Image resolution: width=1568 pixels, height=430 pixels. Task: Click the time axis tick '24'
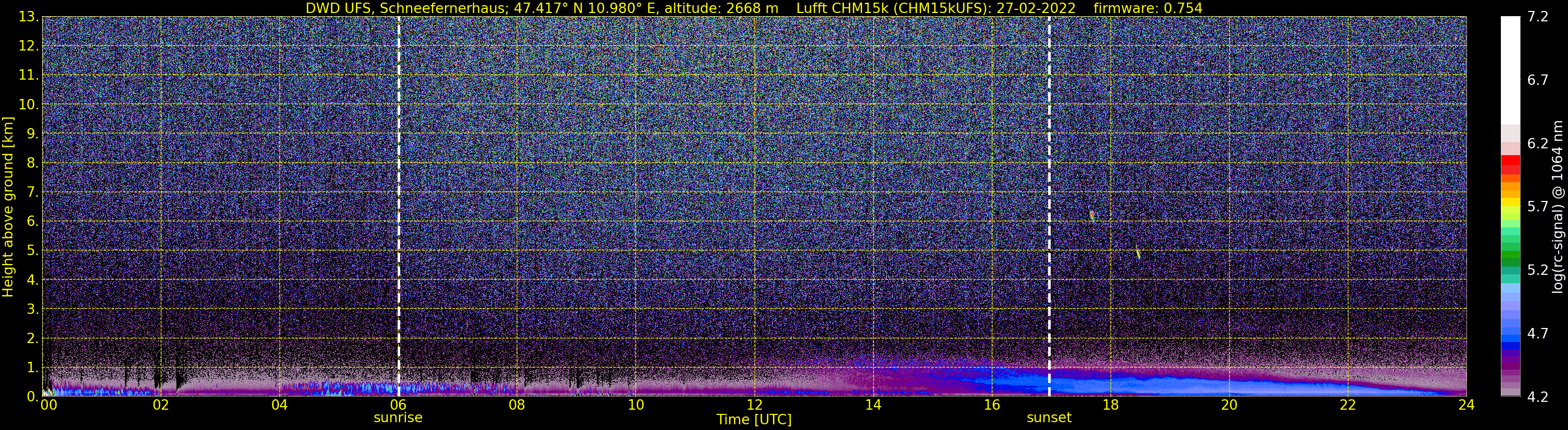click(1467, 406)
